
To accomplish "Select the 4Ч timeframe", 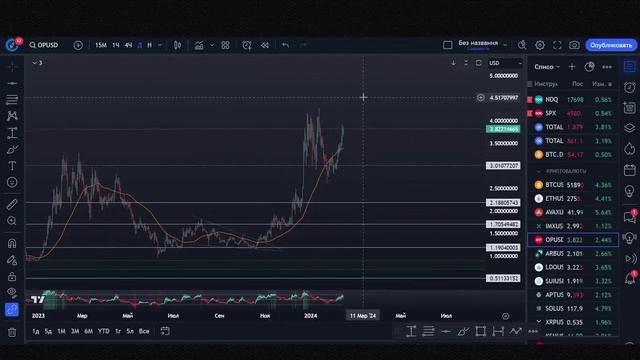I will coord(128,45).
